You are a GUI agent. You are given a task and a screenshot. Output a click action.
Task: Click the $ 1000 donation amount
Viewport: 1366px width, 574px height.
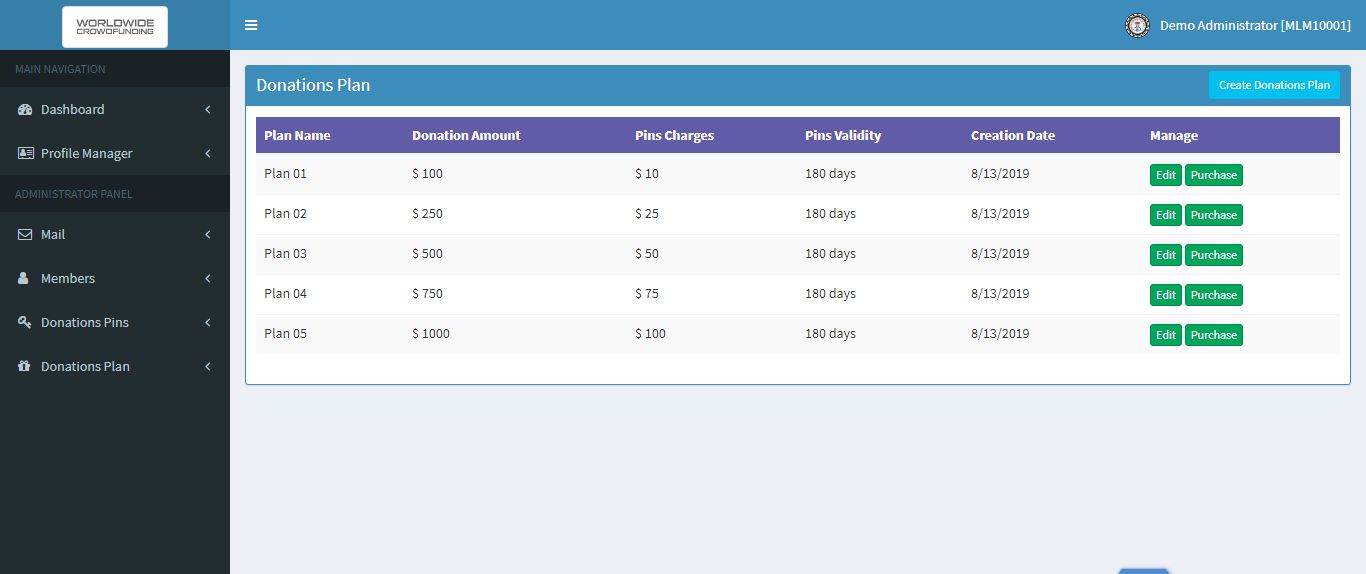(431, 333)
